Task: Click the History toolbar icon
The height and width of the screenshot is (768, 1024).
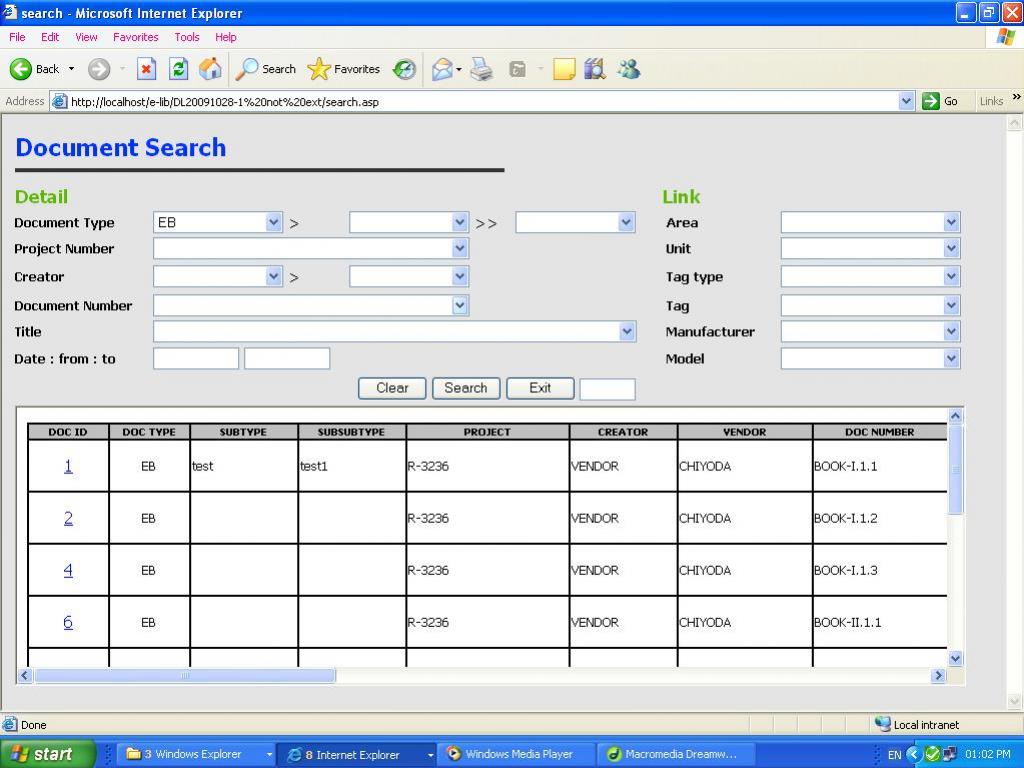Action: pyautogui.click(x=404, y=69)
